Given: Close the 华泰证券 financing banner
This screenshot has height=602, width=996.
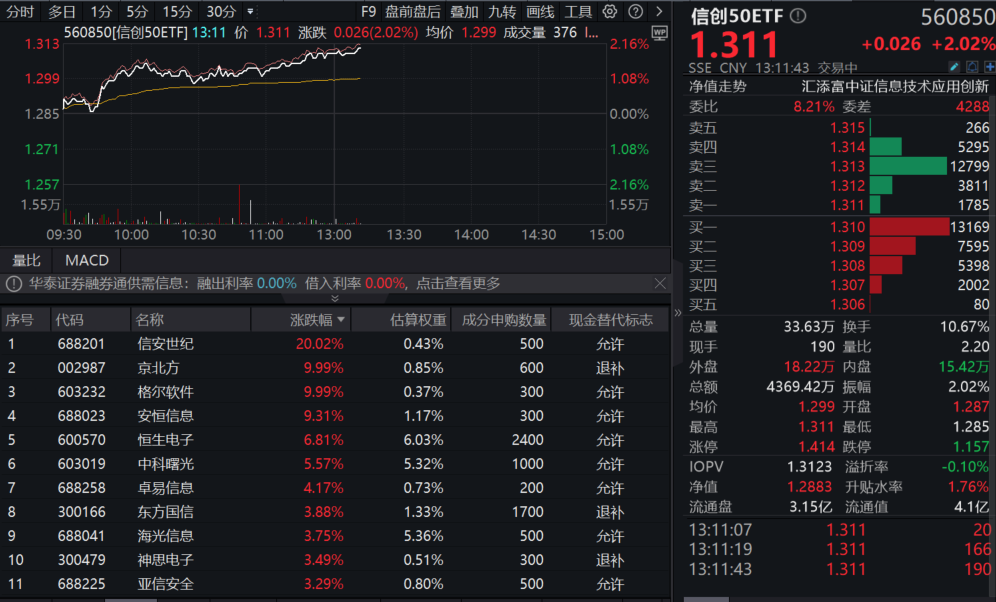Looking at the screenshot, I should (661, 283).
